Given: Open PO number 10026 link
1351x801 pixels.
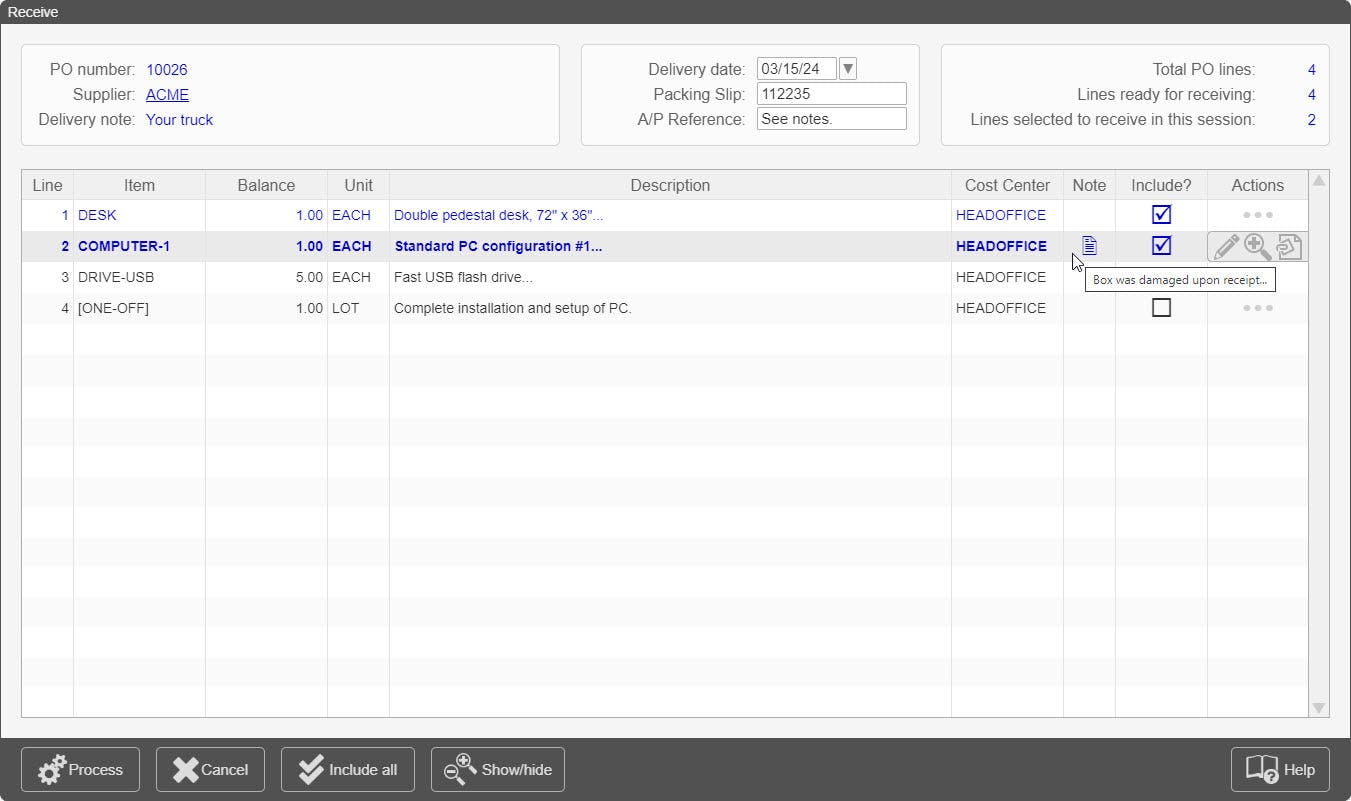Looking at the screenshot, I should pyautogui.click(x=167, y=69).
